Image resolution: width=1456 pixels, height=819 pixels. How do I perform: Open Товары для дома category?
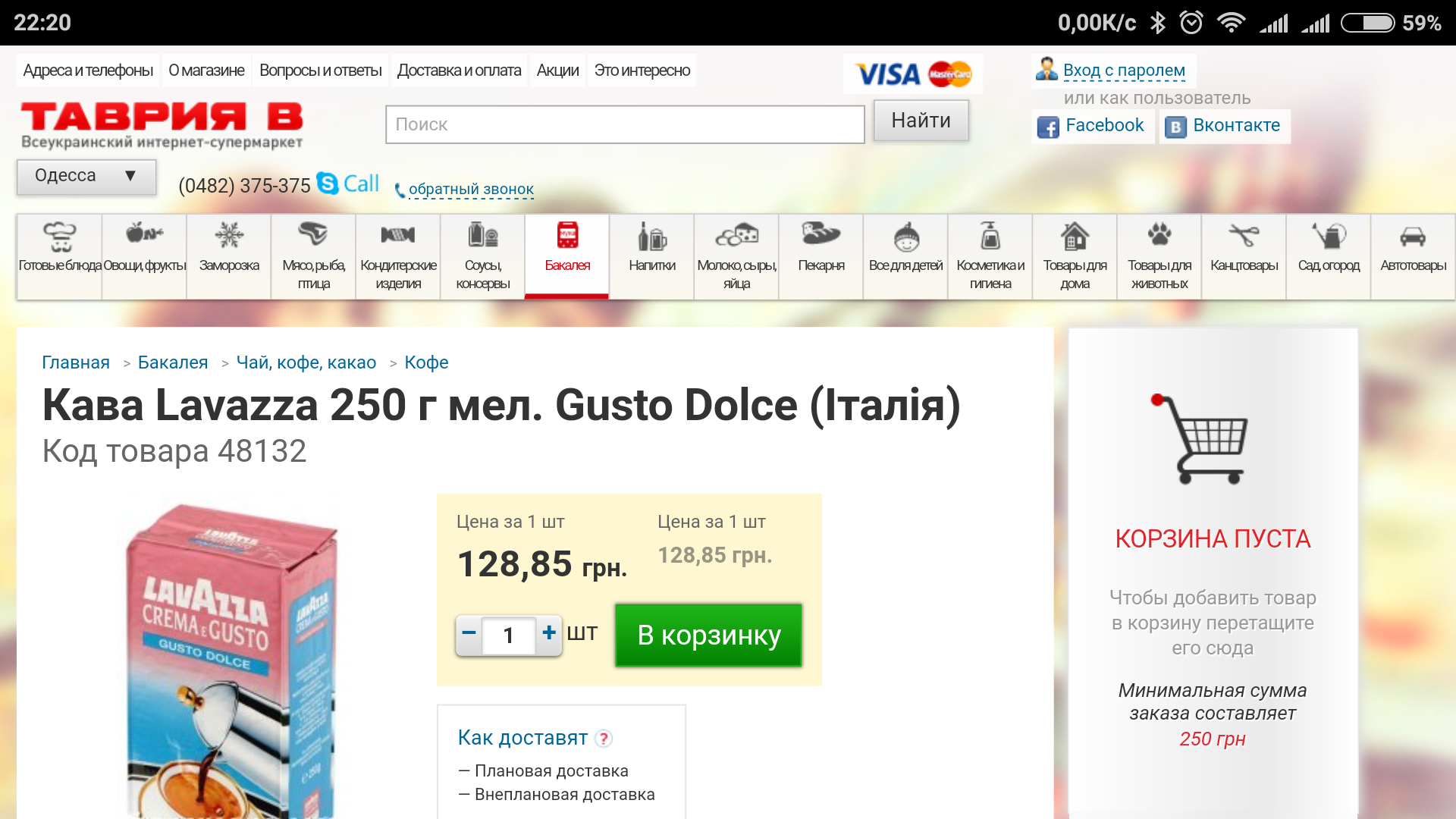(x=1075, y=256)
